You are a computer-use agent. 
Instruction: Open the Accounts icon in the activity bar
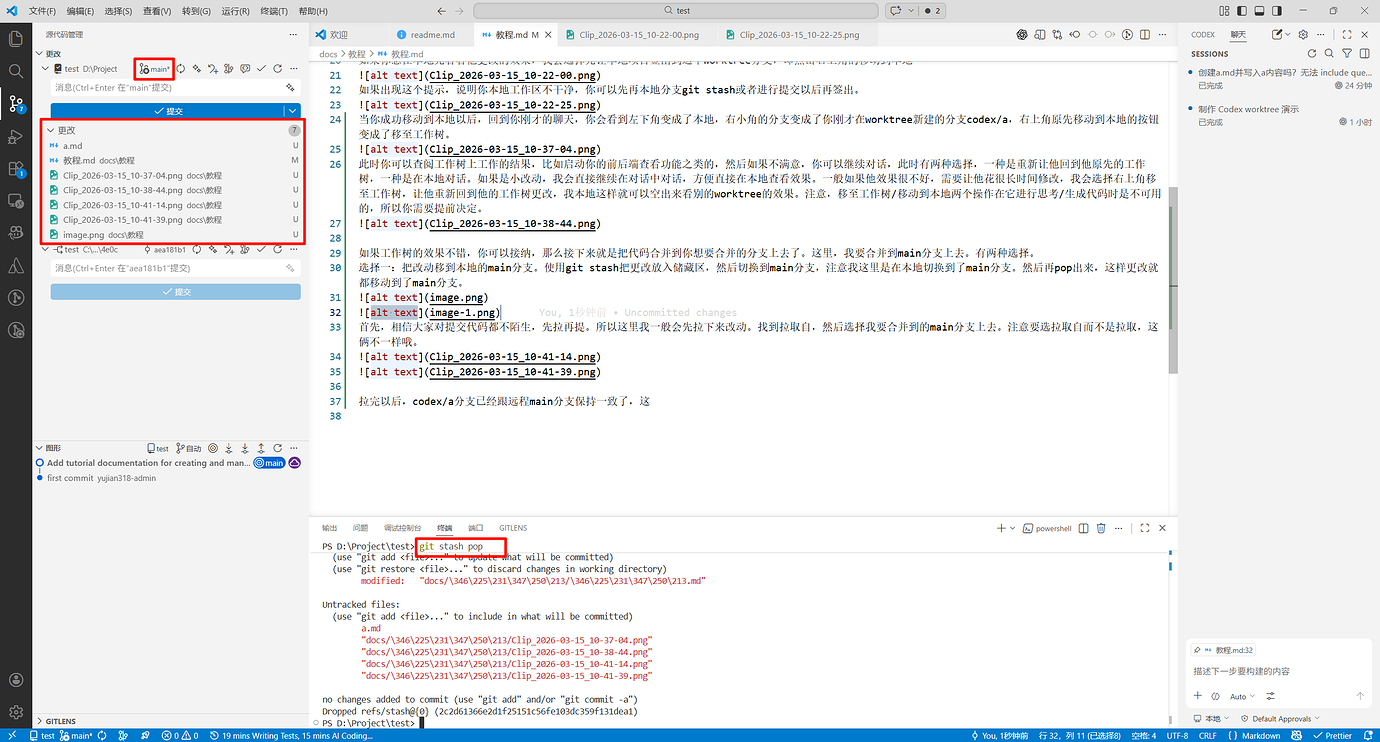pos(16,680)
